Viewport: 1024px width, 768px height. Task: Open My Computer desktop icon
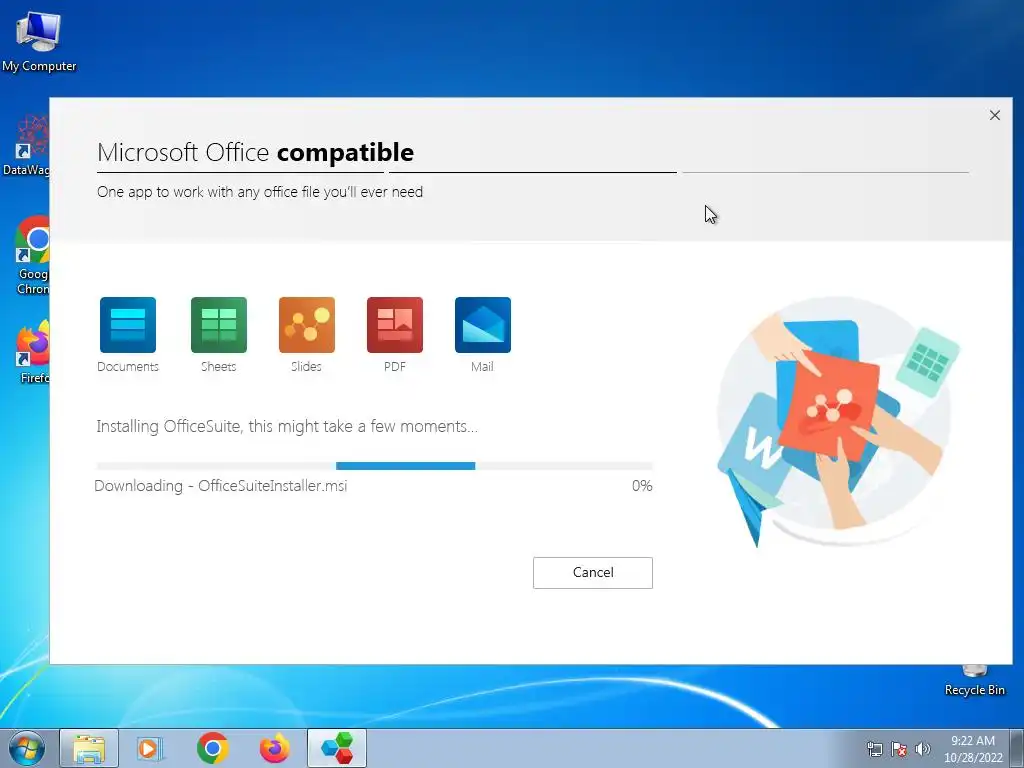click(x=38, y=42)
